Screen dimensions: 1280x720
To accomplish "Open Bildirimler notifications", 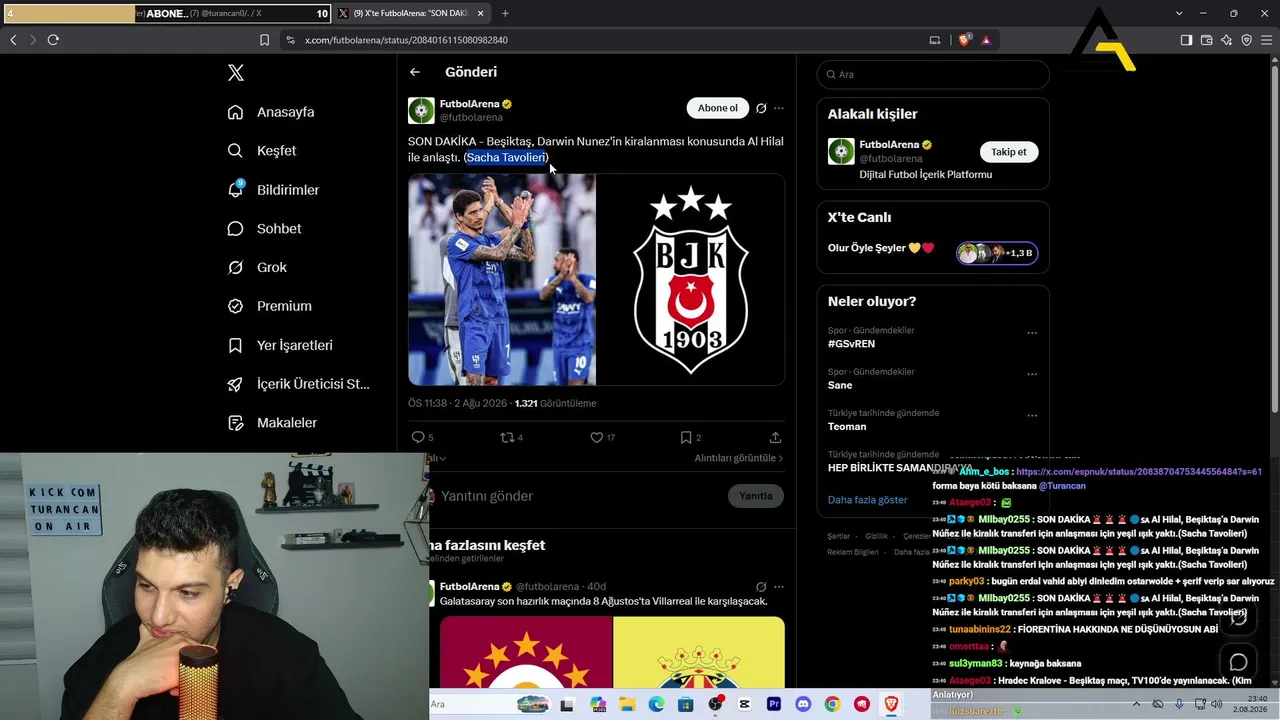I will tap(273, 190).
